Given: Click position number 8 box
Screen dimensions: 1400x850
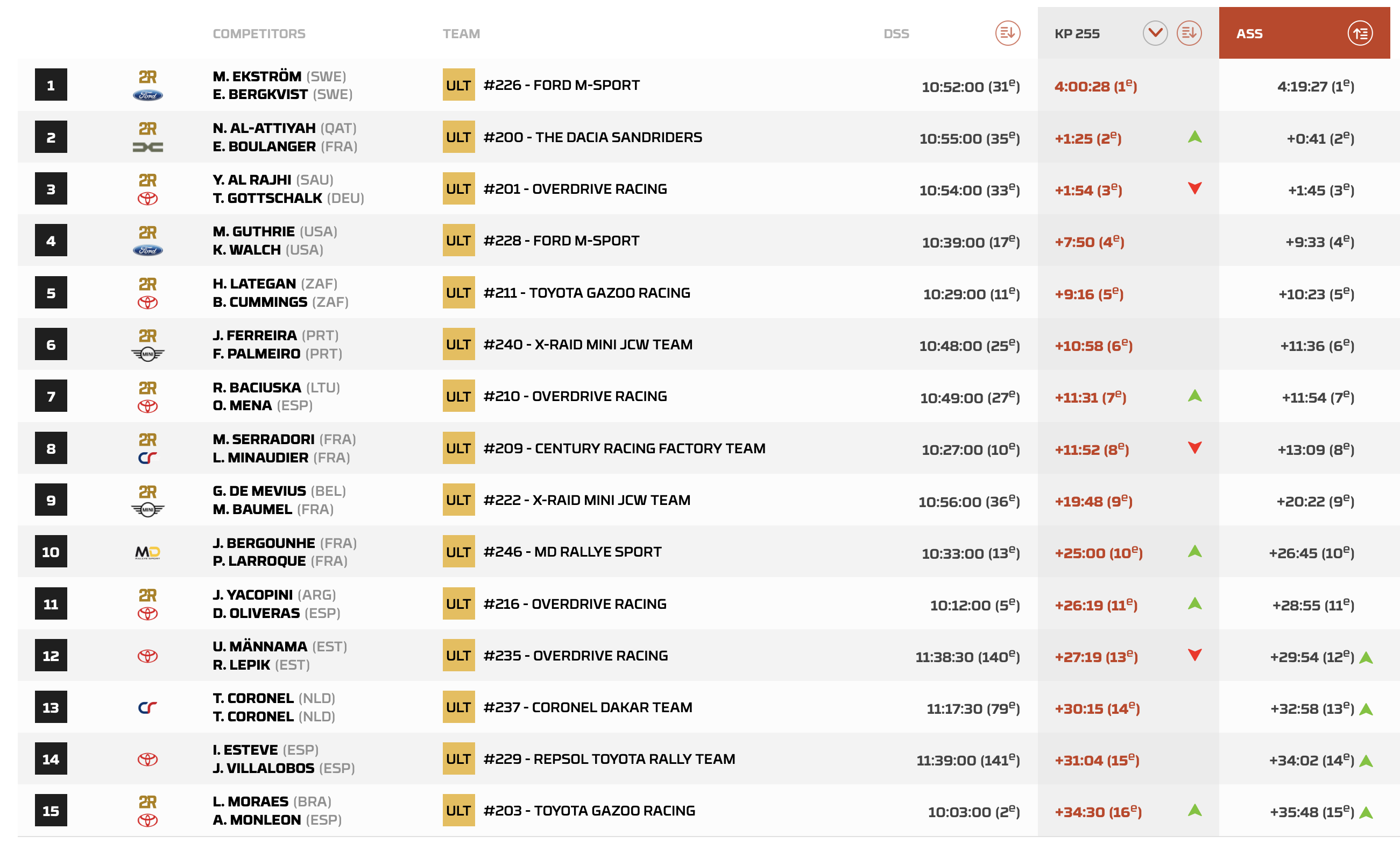Looking at the screenshot, I should (x=51, y=448).
